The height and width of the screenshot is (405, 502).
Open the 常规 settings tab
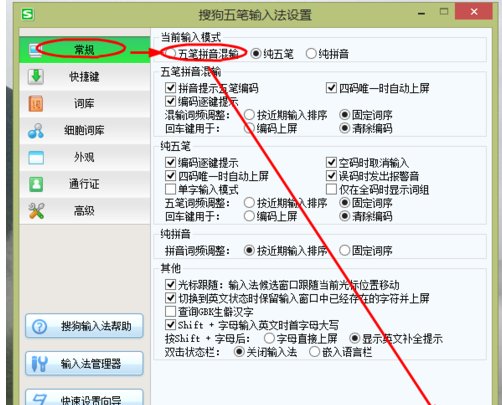pyautogui.click(x=85, y=50)
